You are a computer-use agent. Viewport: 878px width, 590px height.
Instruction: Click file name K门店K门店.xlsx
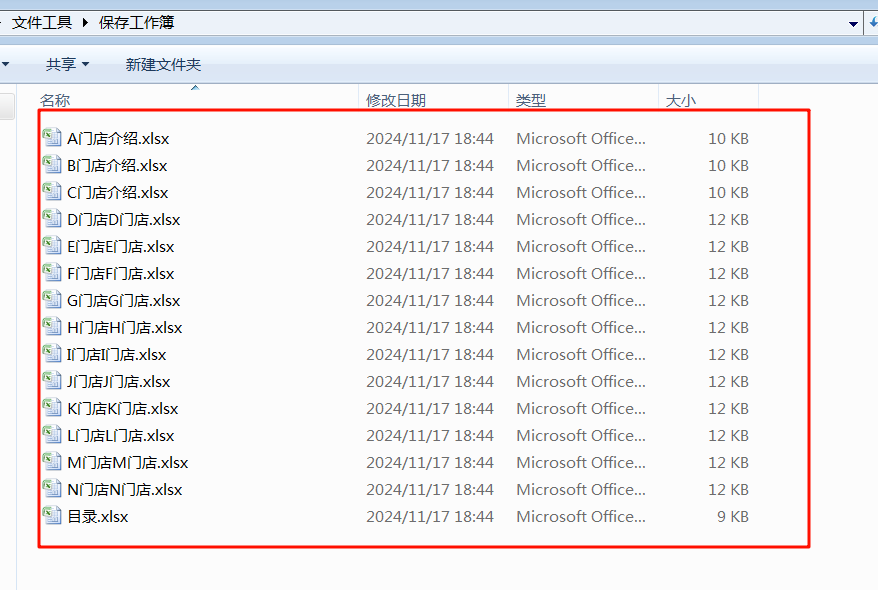(123, 408)
